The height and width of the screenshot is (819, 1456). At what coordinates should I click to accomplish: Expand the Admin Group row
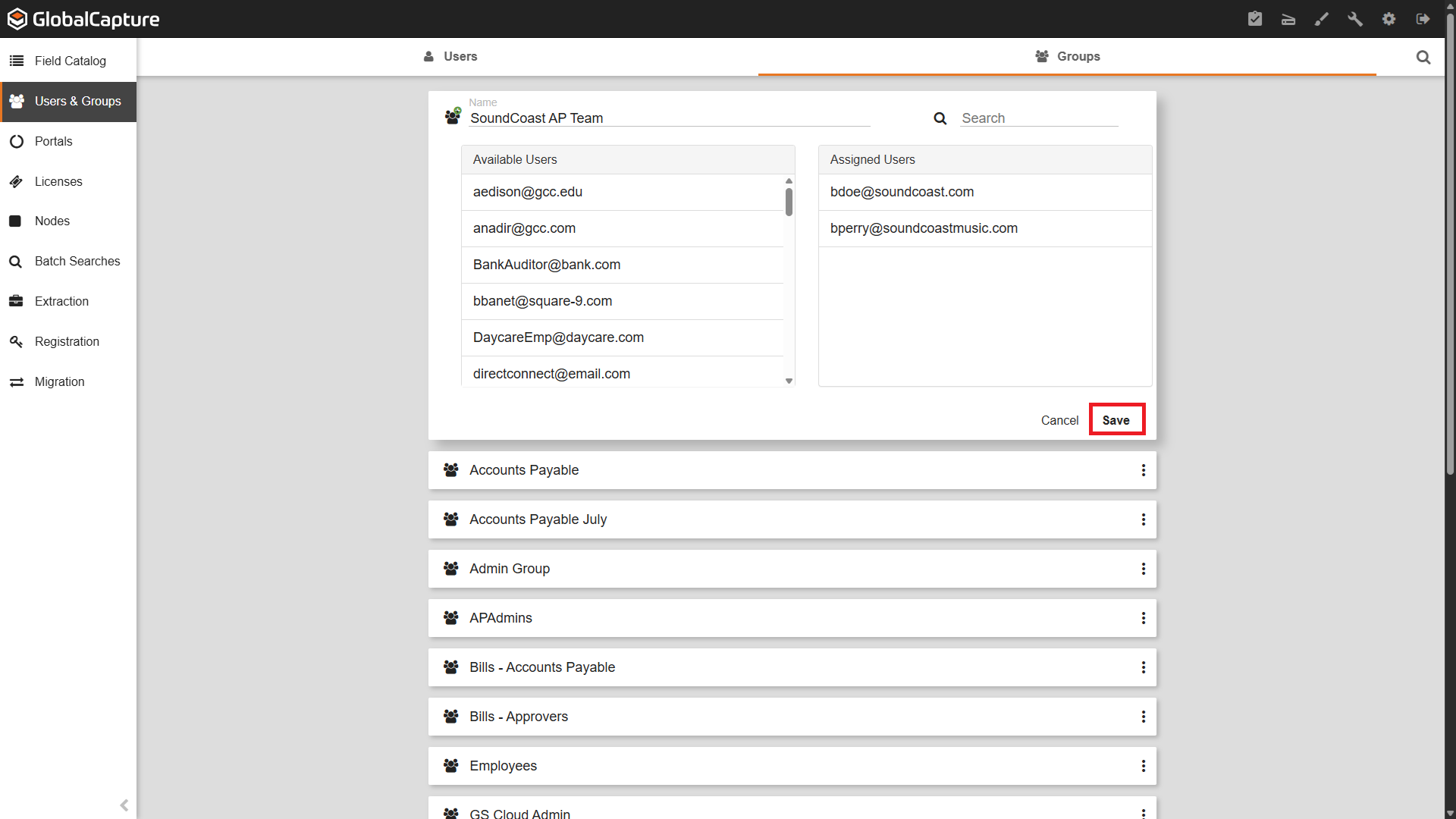click(792, 569)
